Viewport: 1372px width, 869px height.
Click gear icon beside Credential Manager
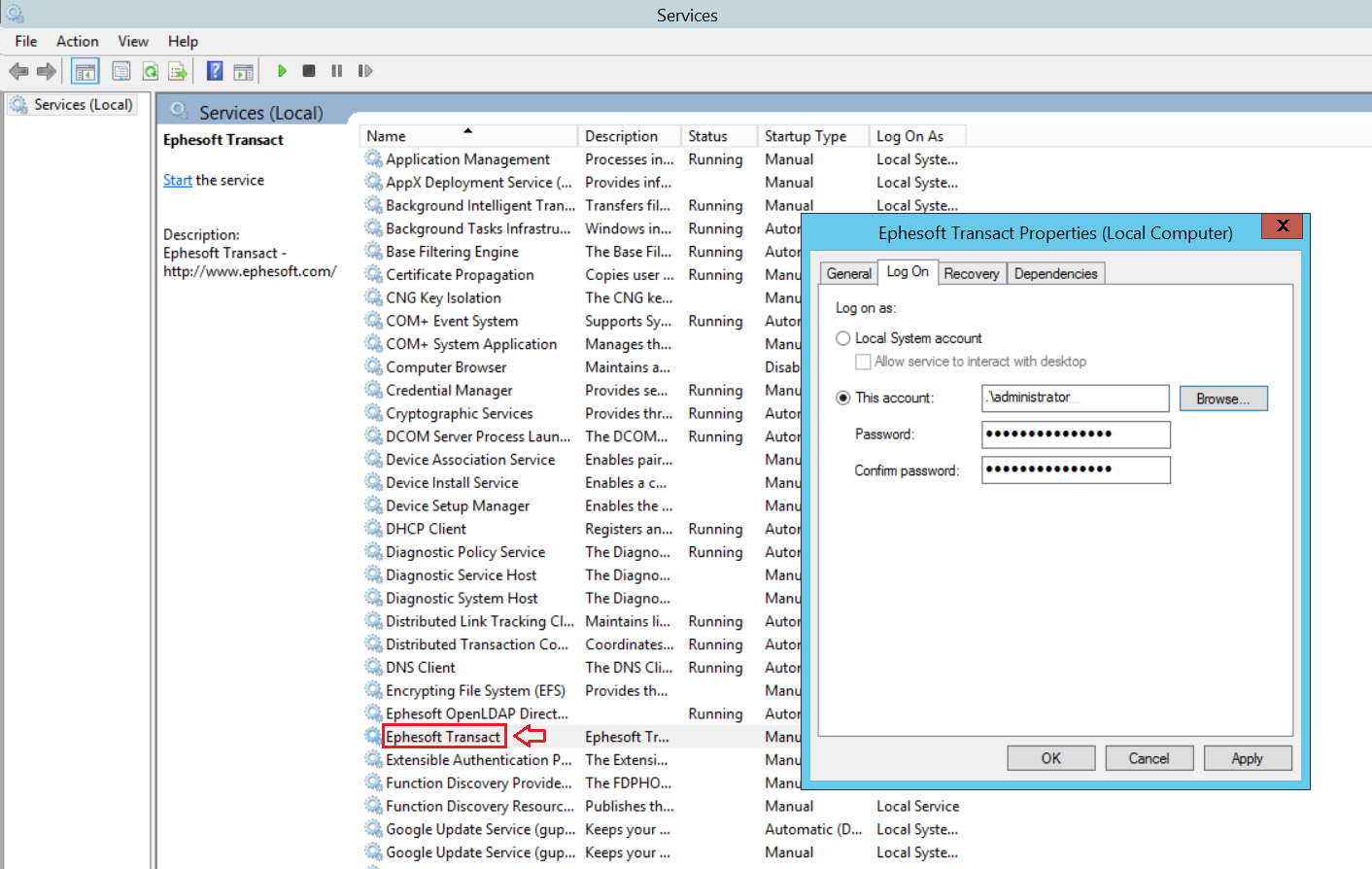coord(373,390)
